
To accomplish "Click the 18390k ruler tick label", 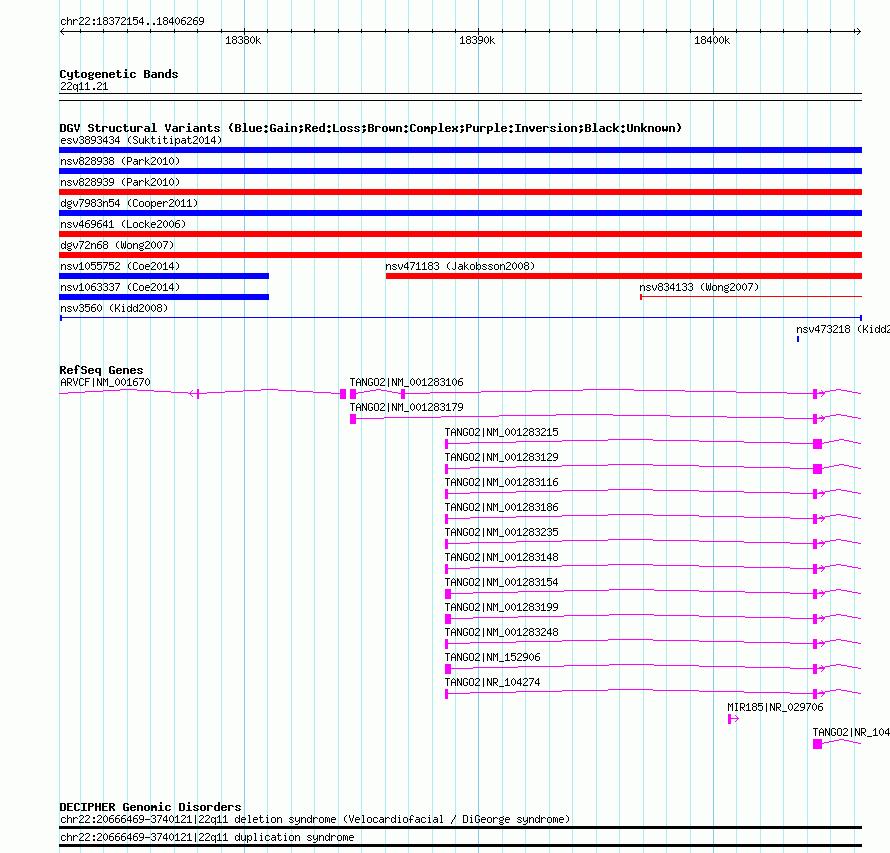I will pos(477,40).
